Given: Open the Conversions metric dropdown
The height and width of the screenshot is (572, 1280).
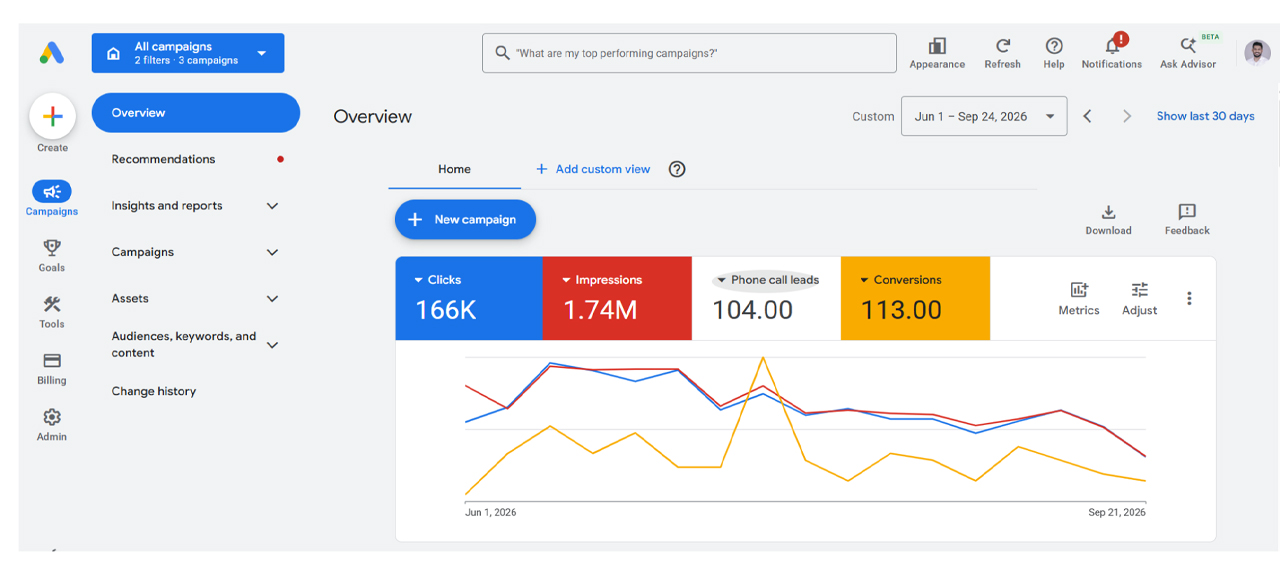Looking at the screenshot, I should [901, 280].
